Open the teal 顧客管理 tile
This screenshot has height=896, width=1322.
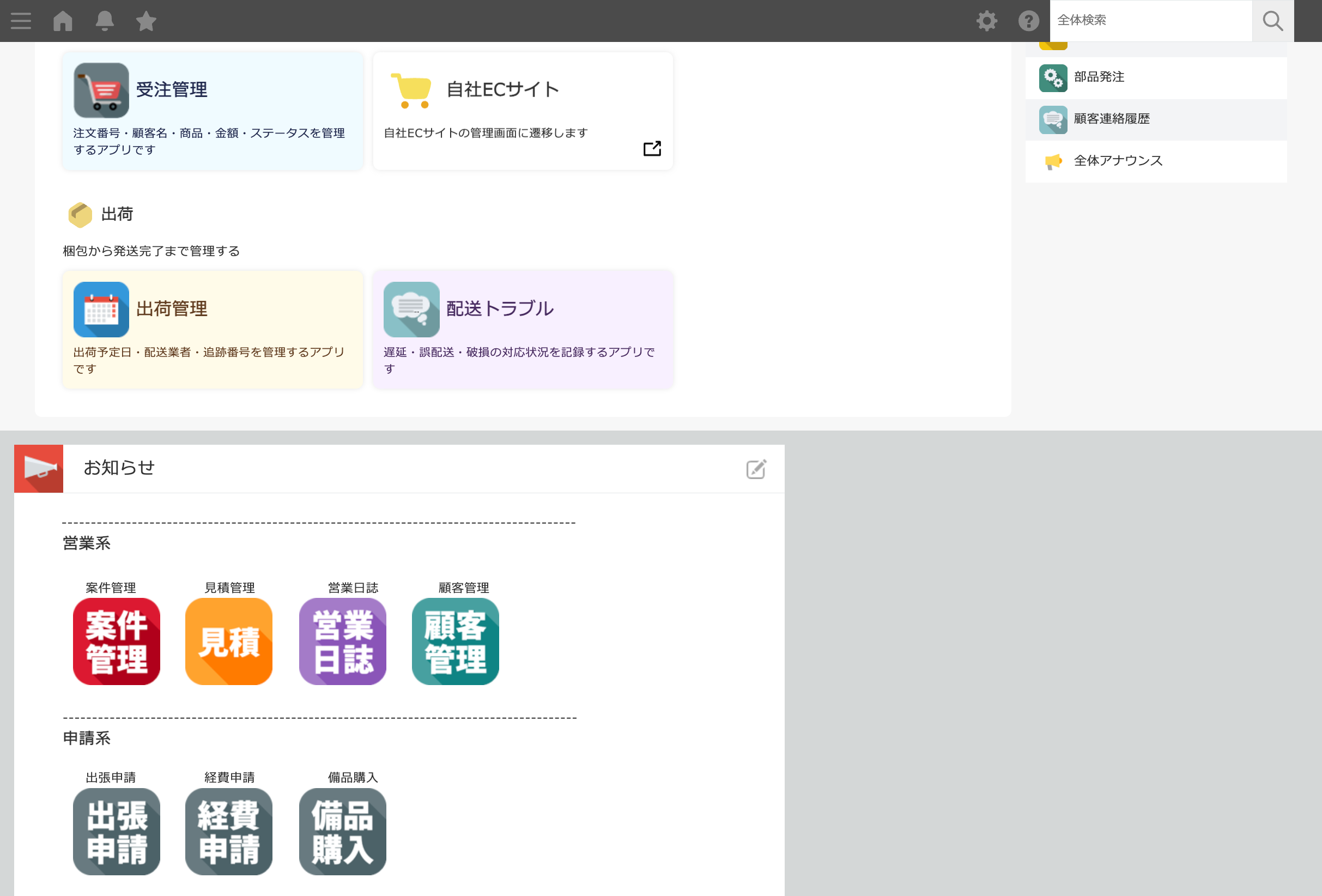[x=455, y=641]
